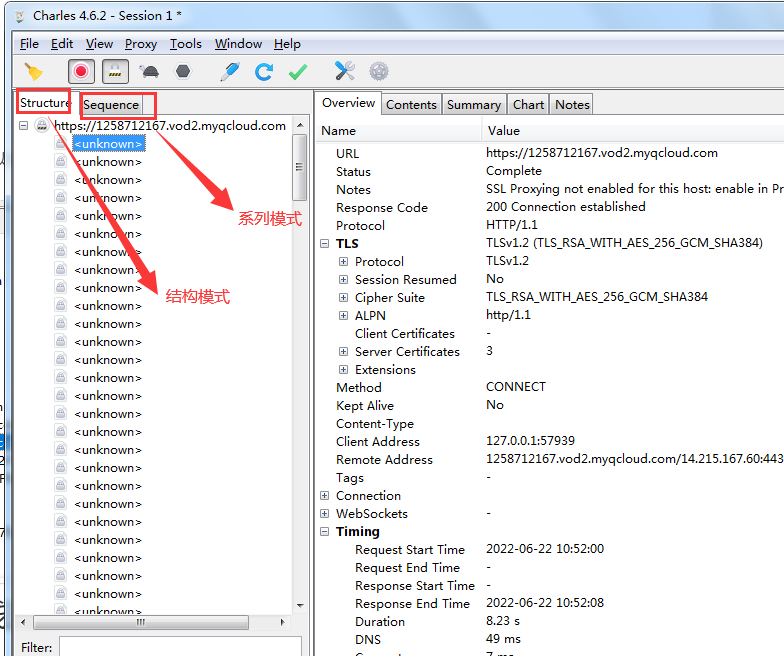Image resolution: width=784 pixels, height=656 pixels.
Task: Open the View menu
Action: (x=99, y=44)
